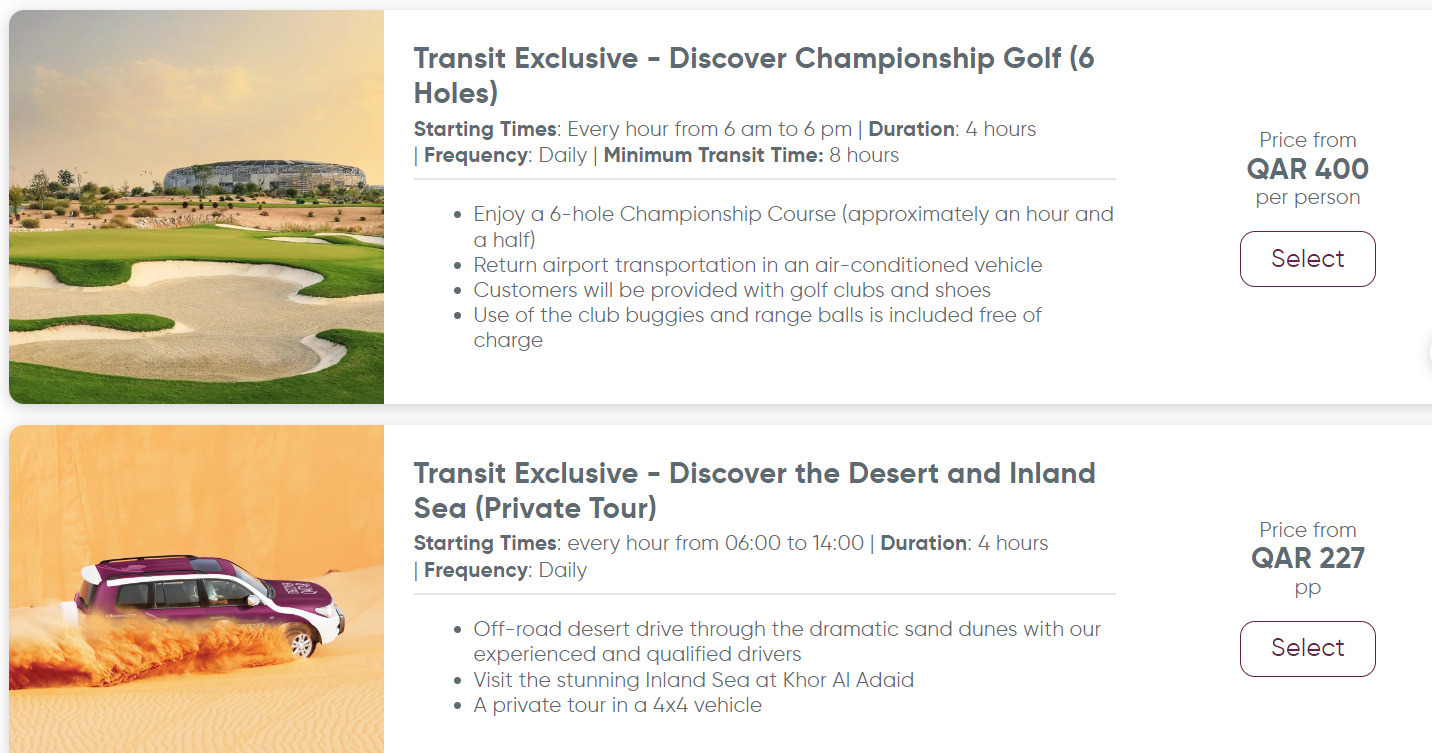This screenshot has height=753, width=1432.
Task: Click the Khor Al Adaid bullet point
Action: point(693,679)
